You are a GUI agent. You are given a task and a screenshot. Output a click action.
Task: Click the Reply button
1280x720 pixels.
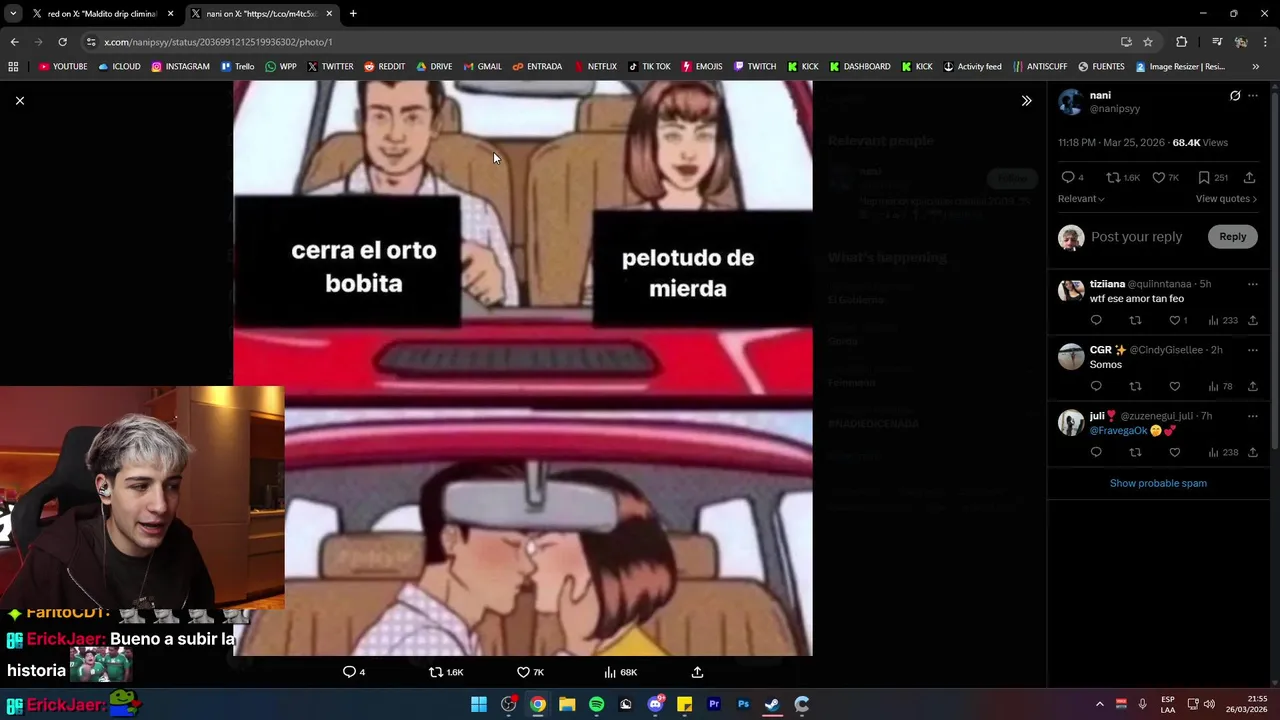tap(1232, 237)
